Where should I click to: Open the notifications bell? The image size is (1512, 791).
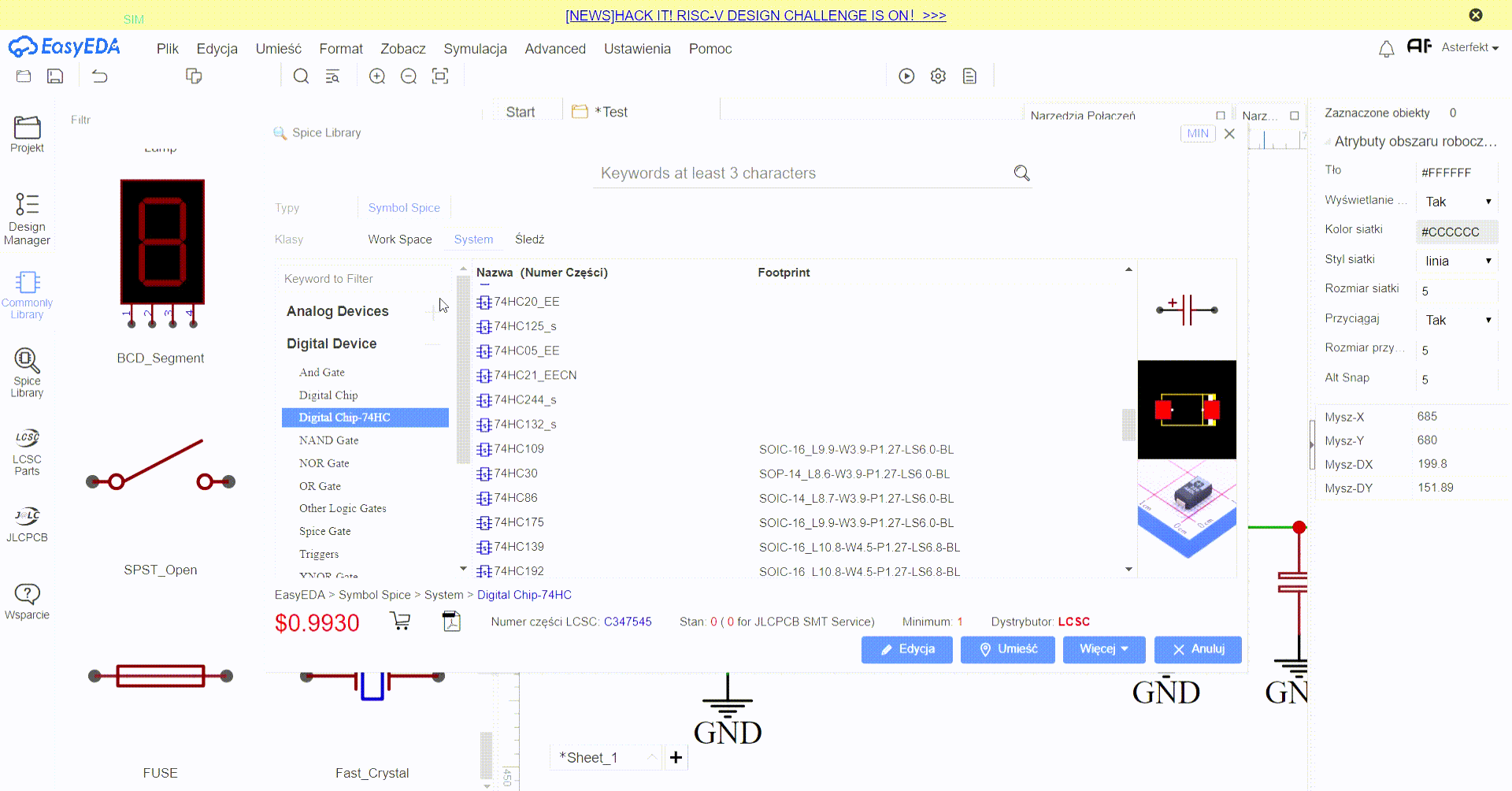[1386, 49]
